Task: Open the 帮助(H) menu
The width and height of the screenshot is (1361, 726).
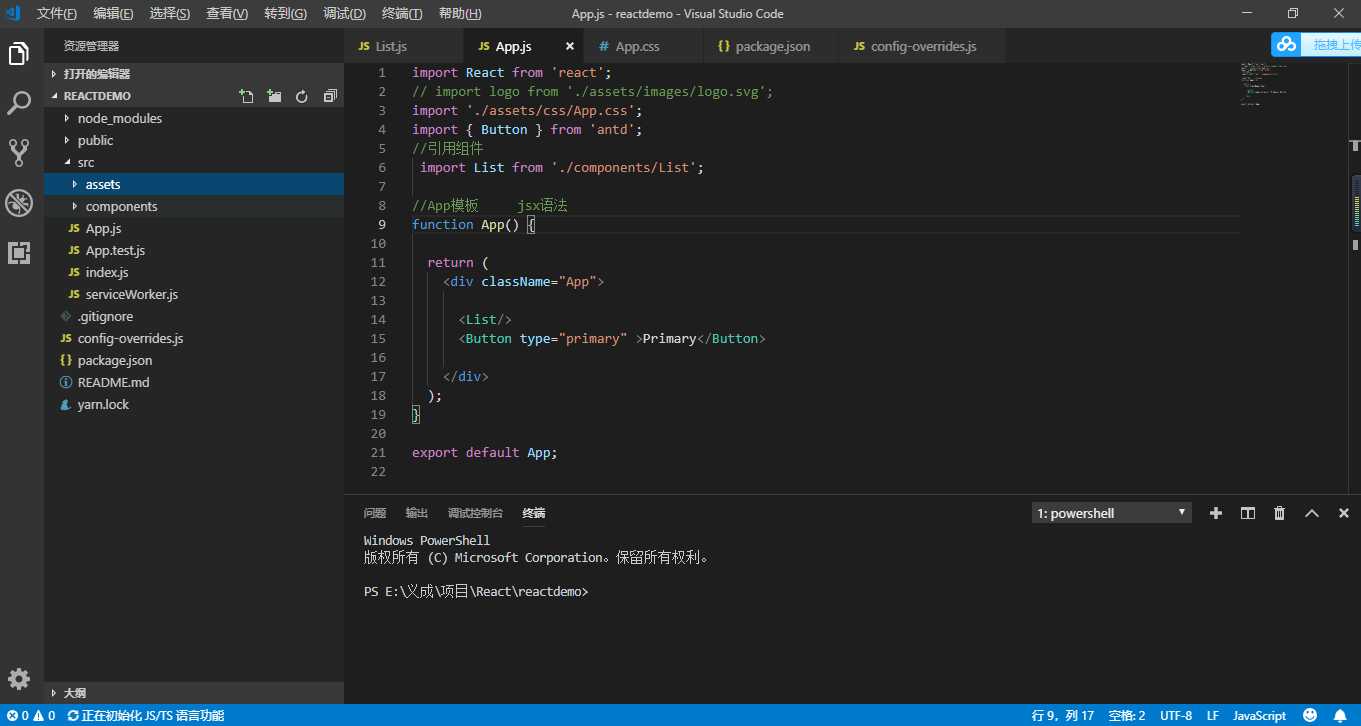Action: 460,14
